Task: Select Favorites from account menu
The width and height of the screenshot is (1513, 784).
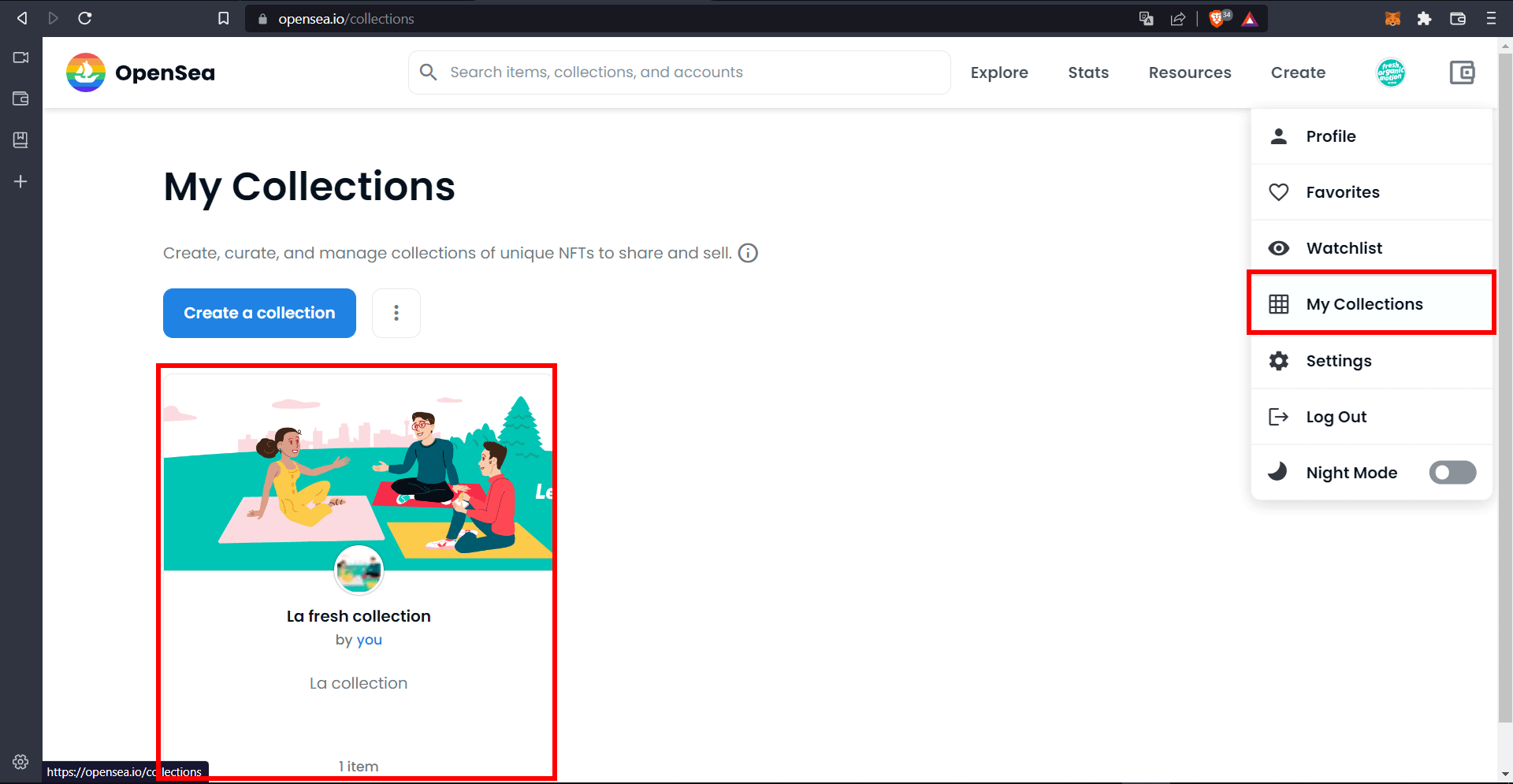Action: tap(1371, 192)
